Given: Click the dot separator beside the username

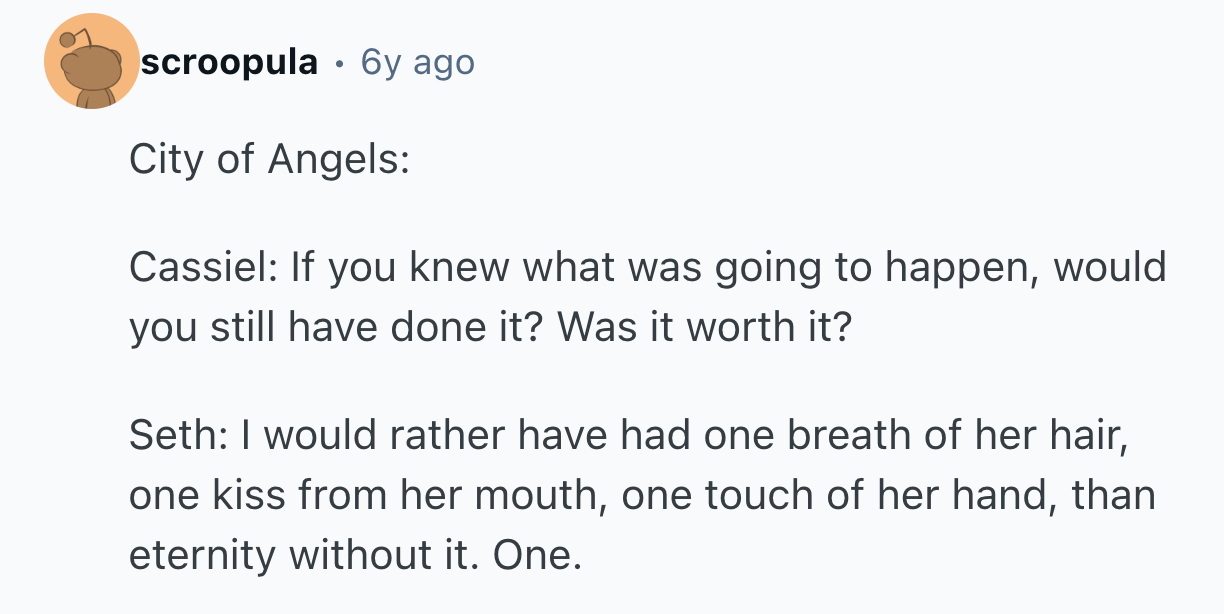Looking at the screenshot, I should tap(340, 64).
